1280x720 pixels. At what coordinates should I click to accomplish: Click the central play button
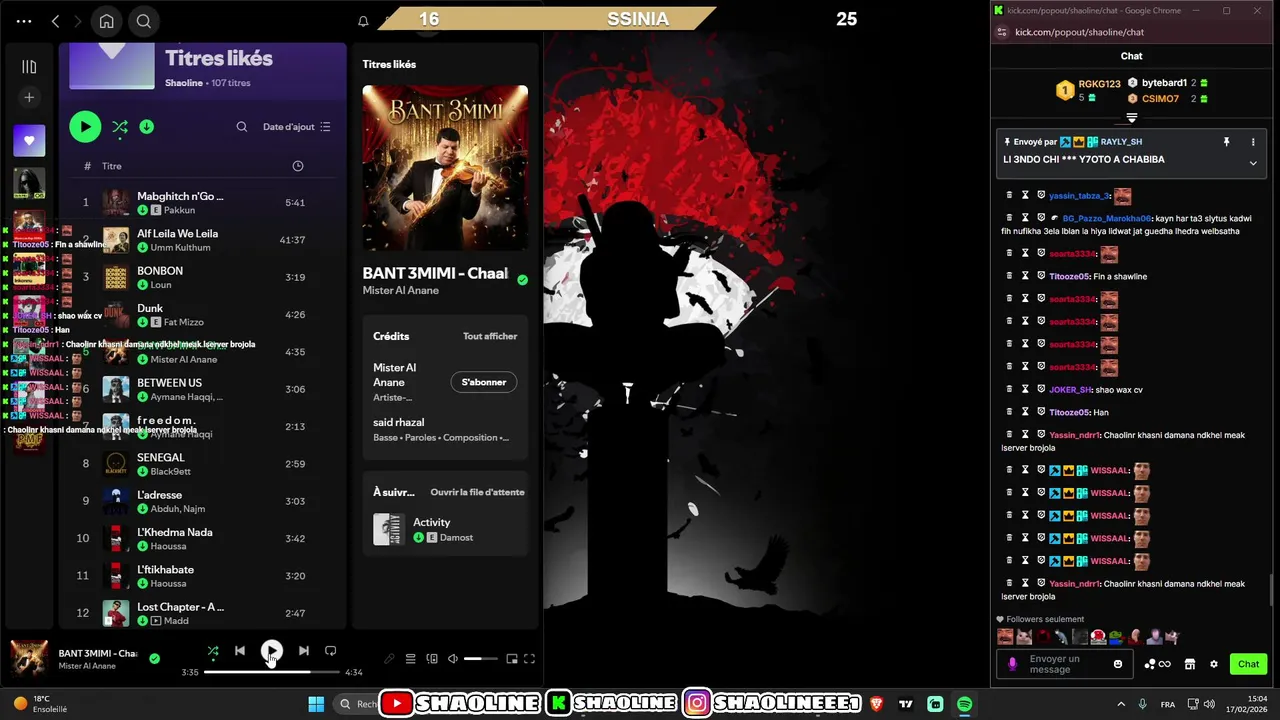pos(271,651)
